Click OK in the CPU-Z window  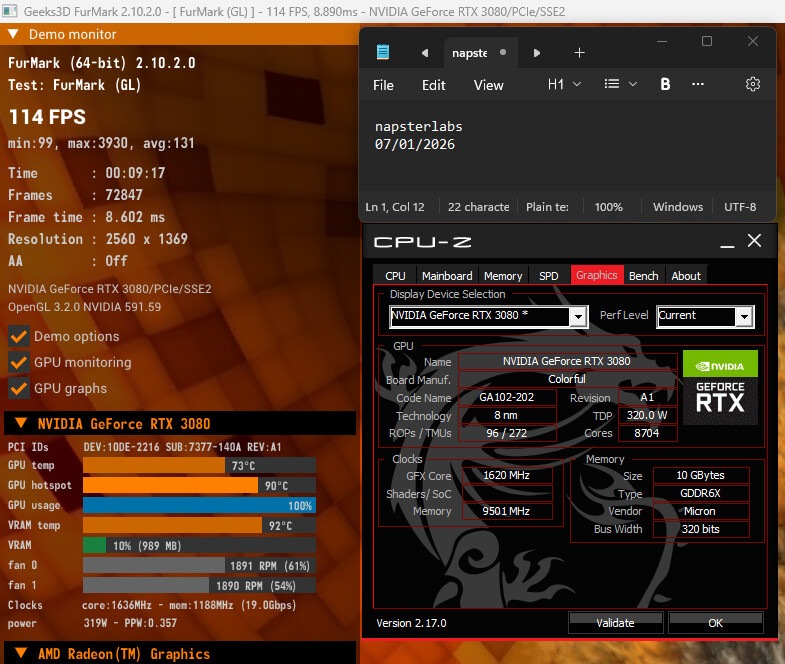click(715, 623)
